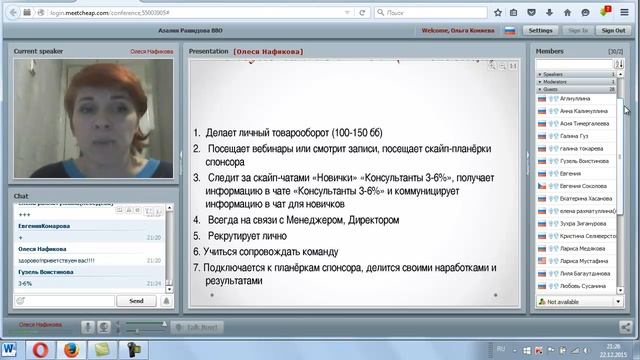
Task: Open Opera from the taskbar
Action: (40, 350)
